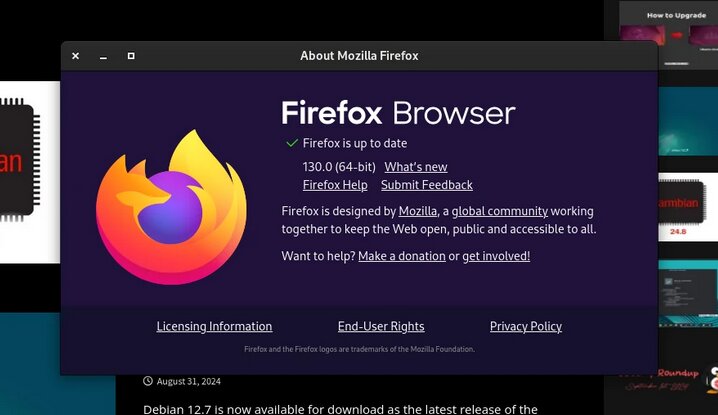Screen dimensions: 718x415
Task: Click the clock icon beside August 31, 2024
Action: pyautogui.click(x=147, y=381)
